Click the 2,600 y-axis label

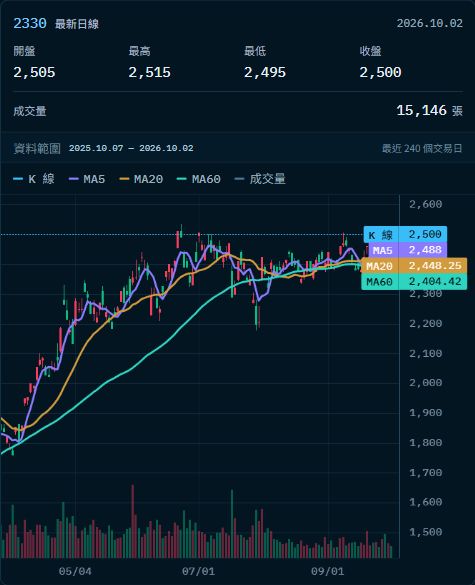point(426,204)
